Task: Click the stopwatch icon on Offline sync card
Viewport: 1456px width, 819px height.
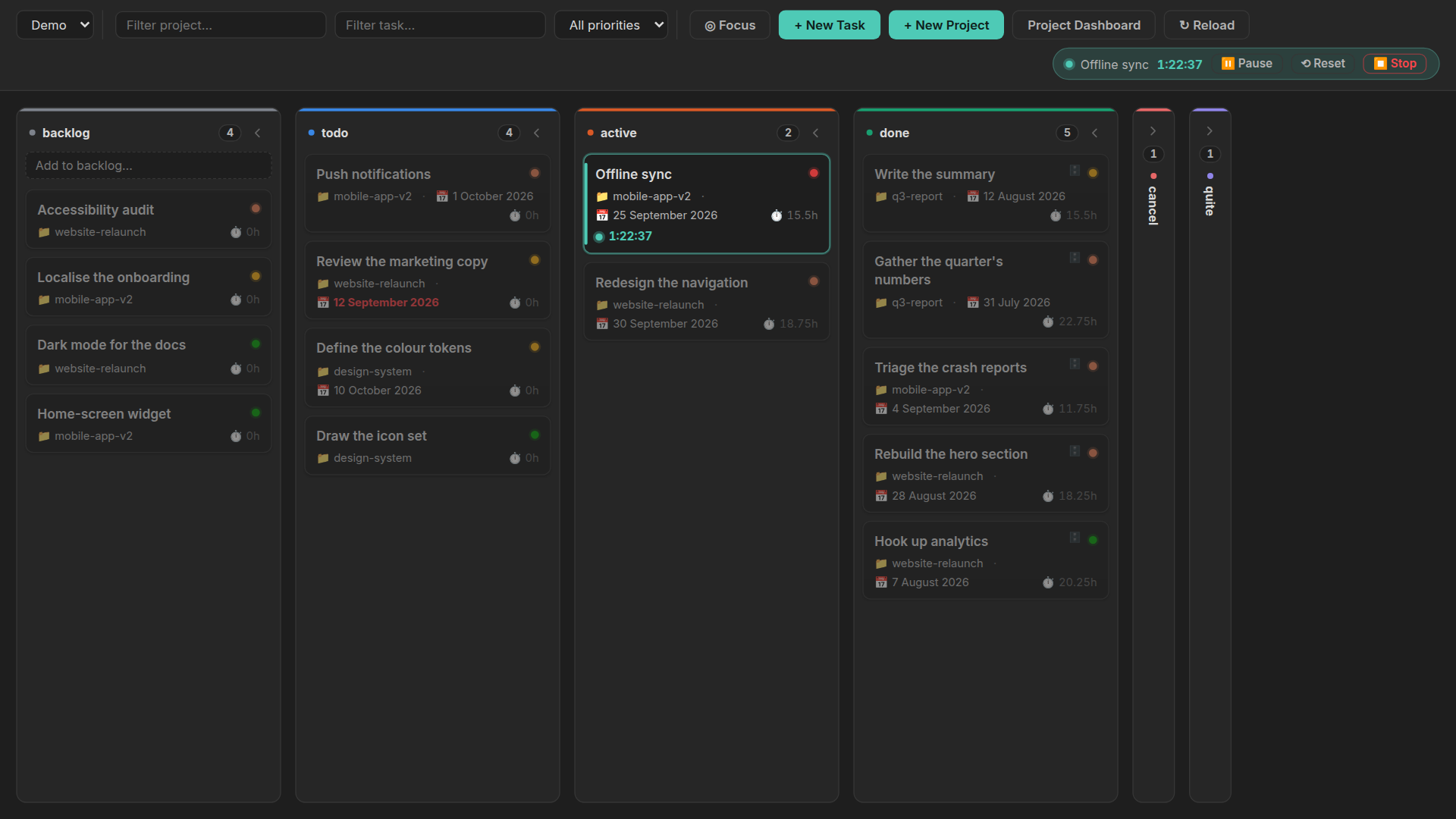Action: (x=777, y=215)
